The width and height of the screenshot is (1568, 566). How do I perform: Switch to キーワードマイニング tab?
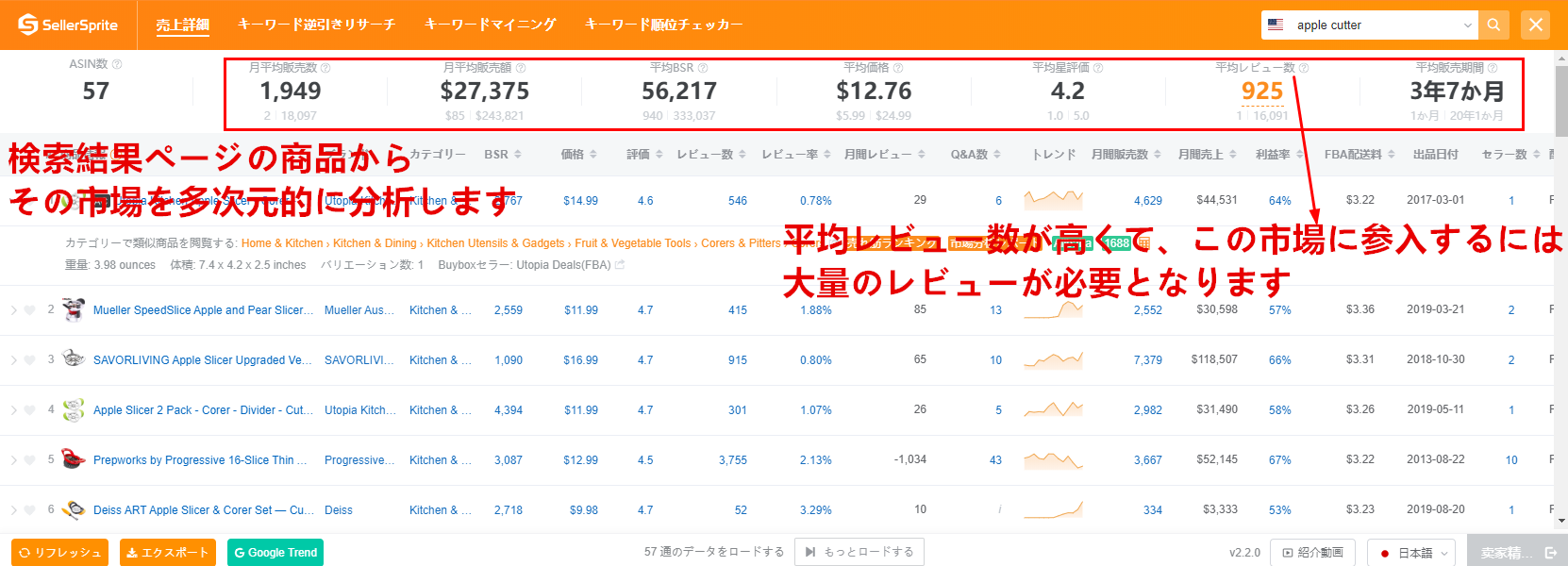point(490,25)
